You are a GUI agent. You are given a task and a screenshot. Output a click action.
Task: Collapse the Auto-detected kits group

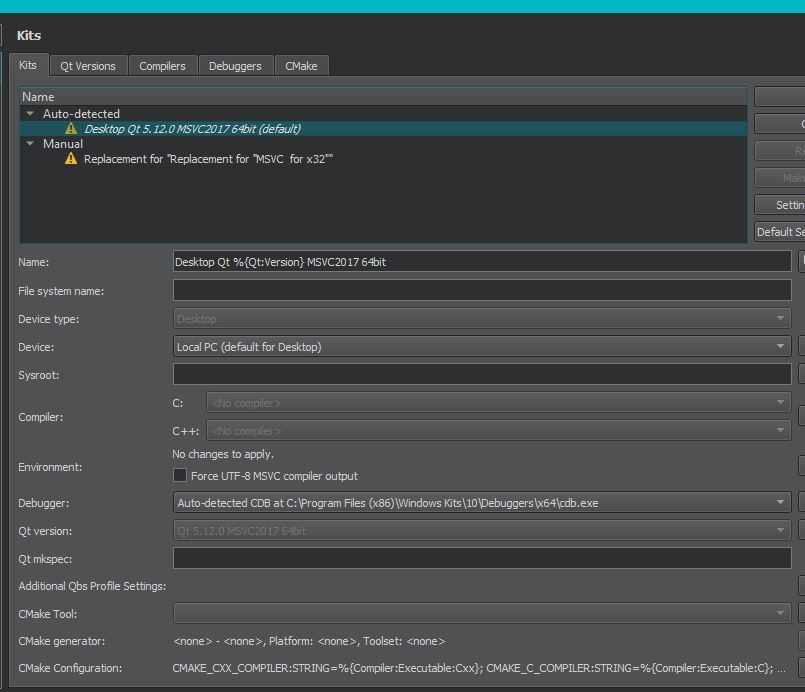tap(30, 113)
